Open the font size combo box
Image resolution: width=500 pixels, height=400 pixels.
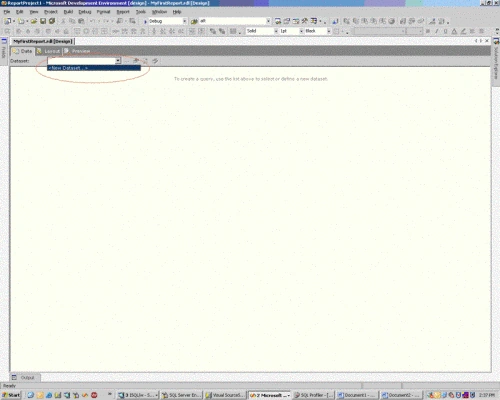[x=414, y=31]
